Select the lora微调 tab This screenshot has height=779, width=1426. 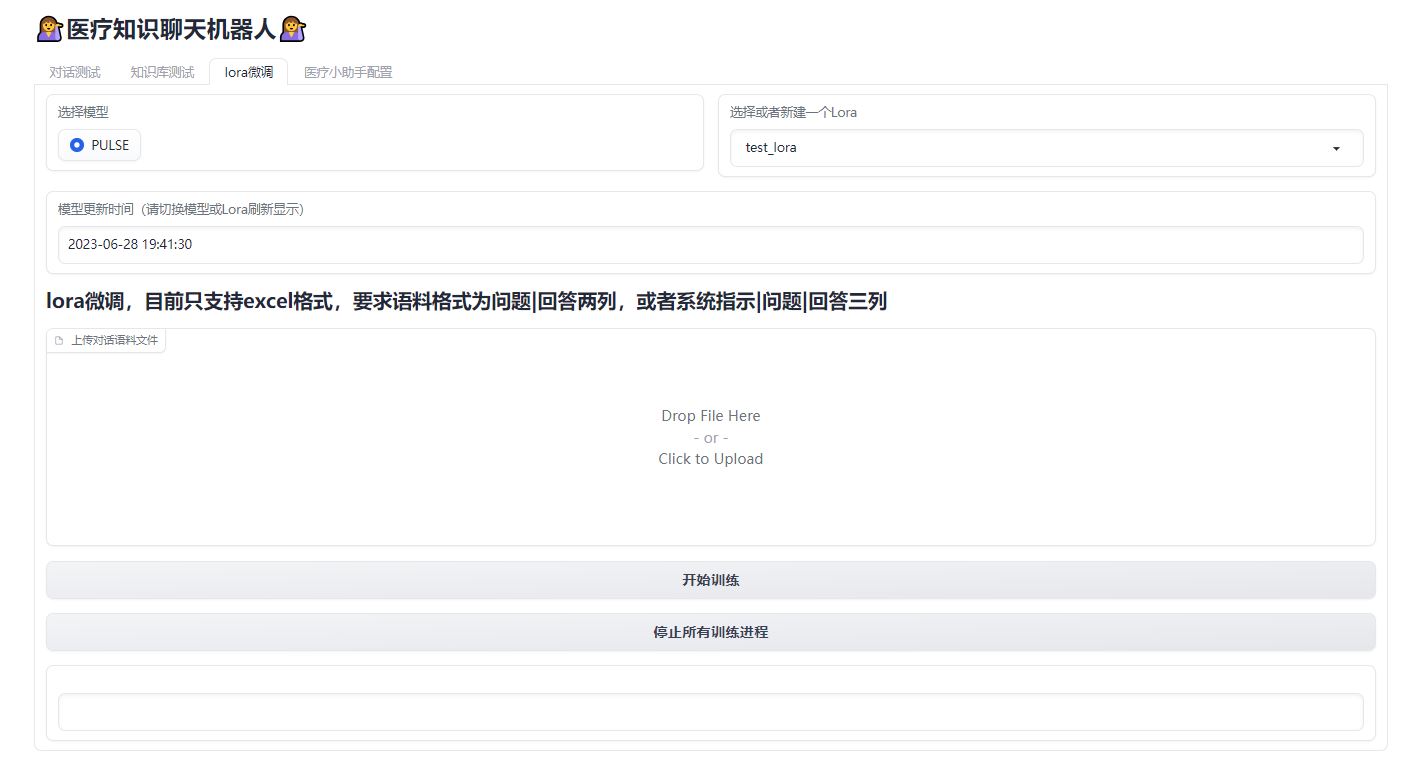(x=248, y=72)
